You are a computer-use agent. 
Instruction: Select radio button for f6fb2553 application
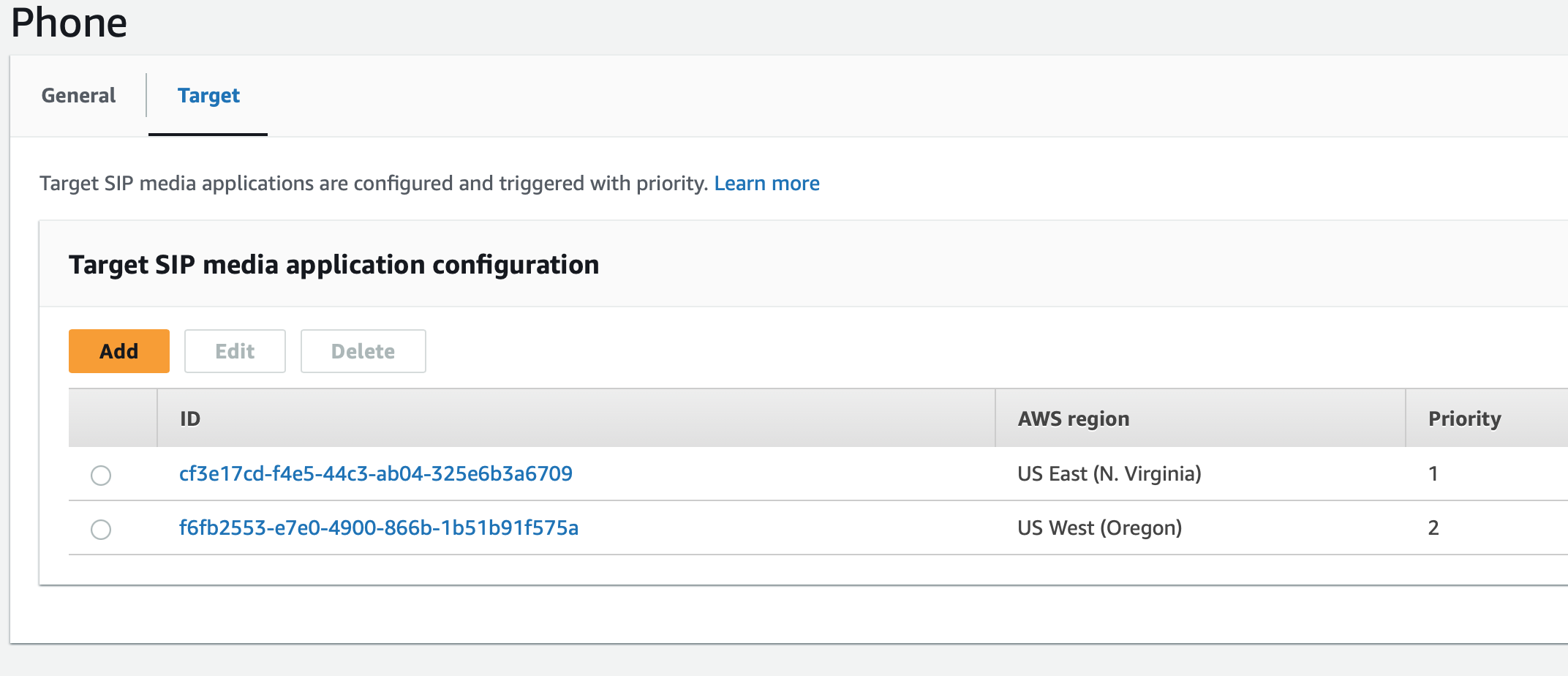tap(101, 529)
